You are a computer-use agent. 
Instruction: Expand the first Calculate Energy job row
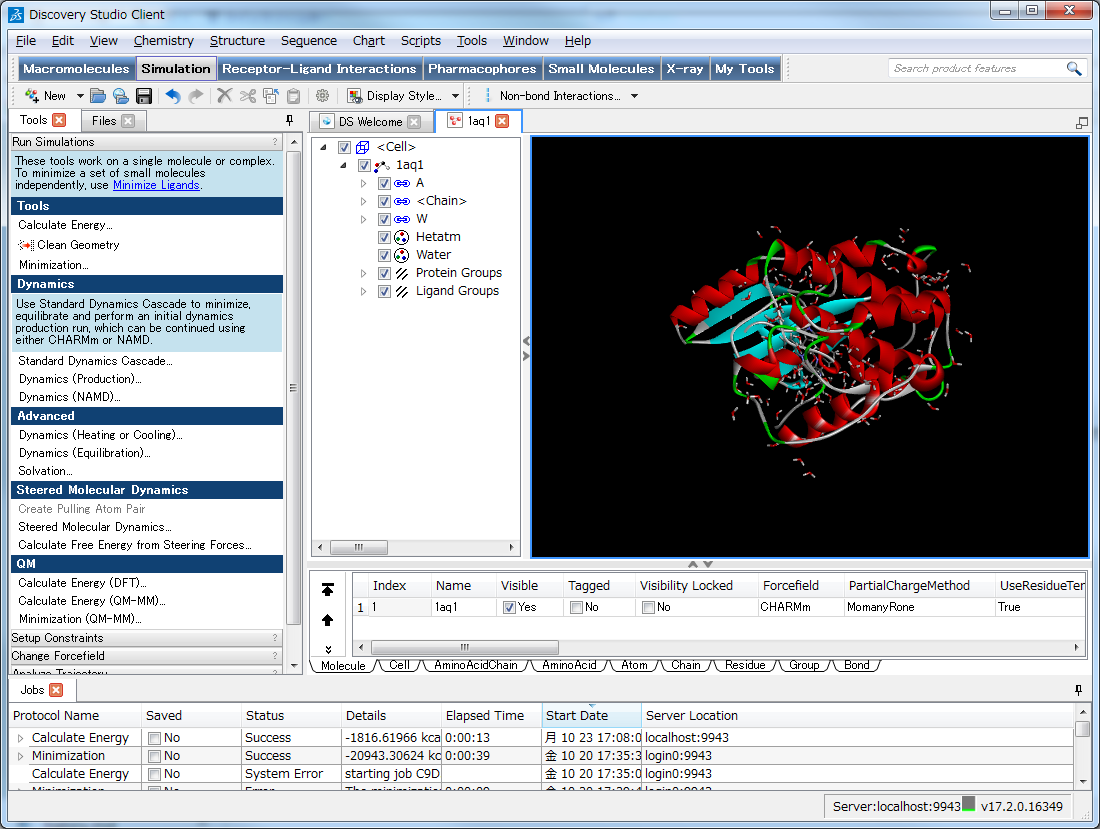click(x=20, y=738)
